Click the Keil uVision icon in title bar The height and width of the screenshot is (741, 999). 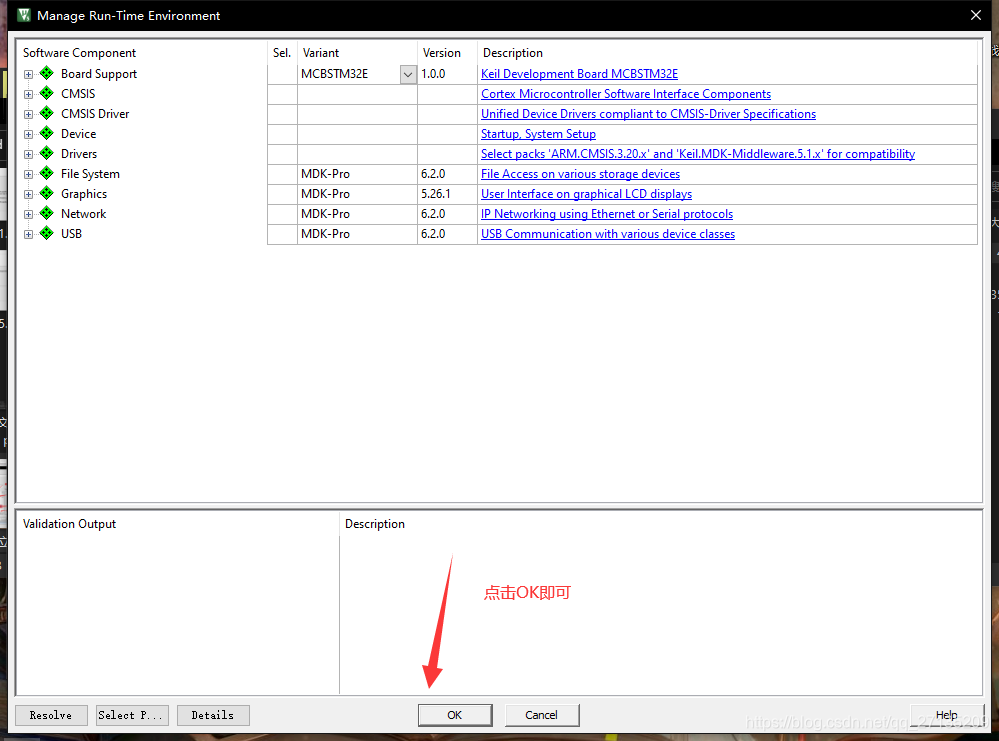(x=24, y=15)
